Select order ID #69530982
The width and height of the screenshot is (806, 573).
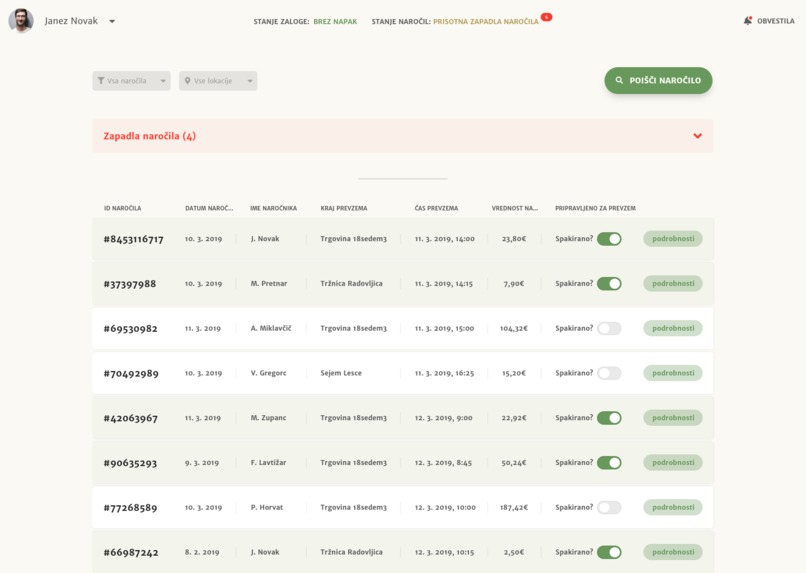tap(131, 329)
